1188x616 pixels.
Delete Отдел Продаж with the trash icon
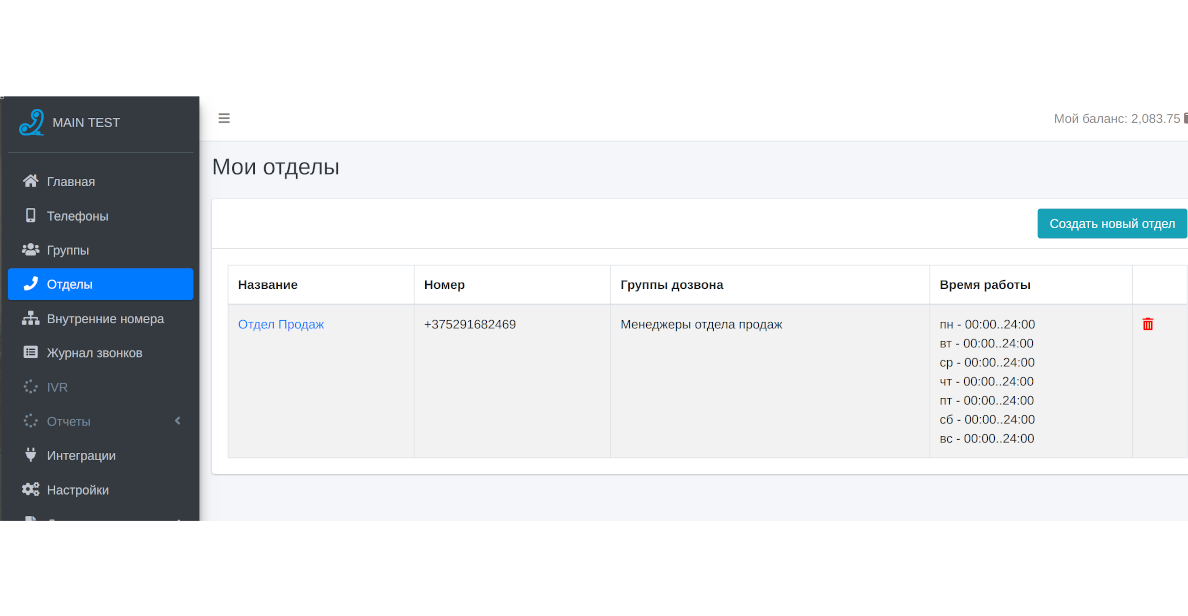pyautogui.click(x=1147, y=323)
